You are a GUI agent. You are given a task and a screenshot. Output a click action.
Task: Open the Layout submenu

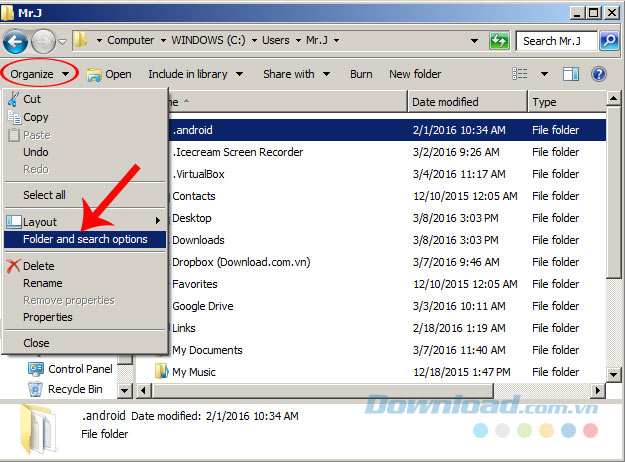[85, 222]
